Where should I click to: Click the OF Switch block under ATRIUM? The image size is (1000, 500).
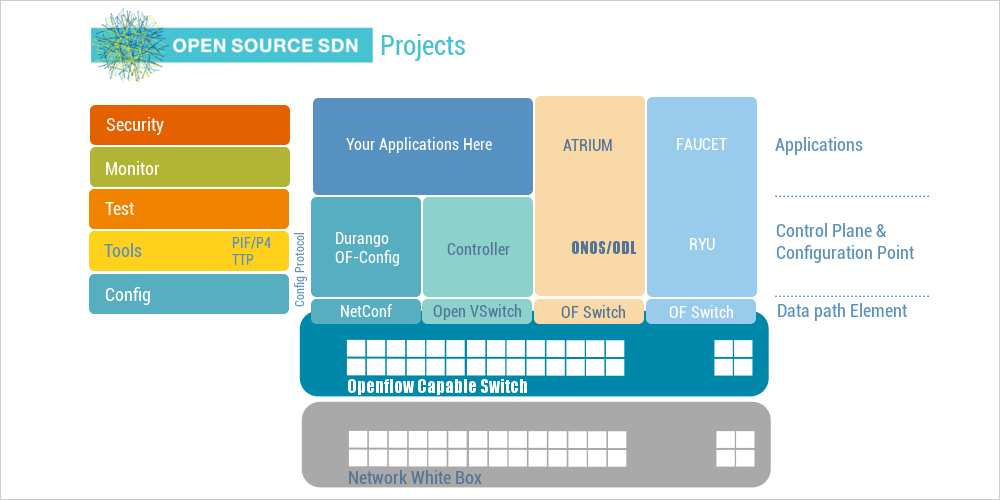coord(589,312)
